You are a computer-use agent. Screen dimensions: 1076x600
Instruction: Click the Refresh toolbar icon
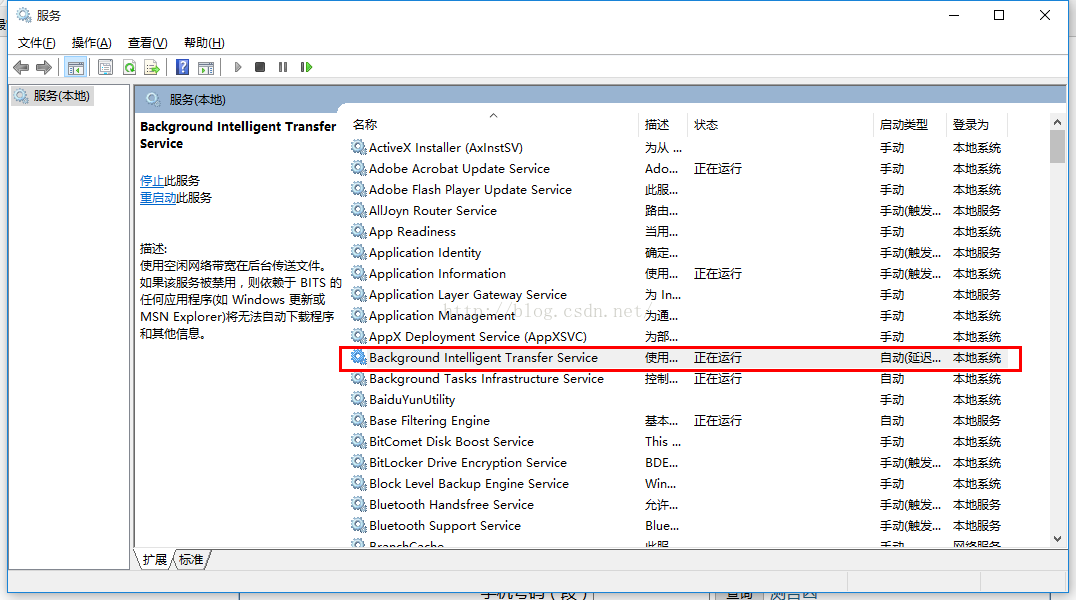[x=129, y=67]
